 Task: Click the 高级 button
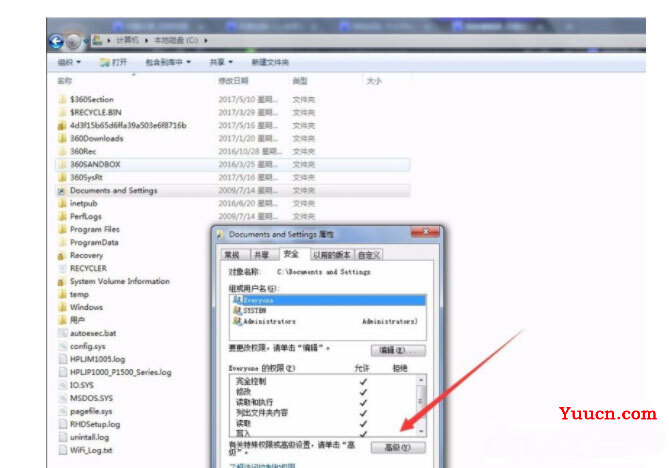pos(398,448)
